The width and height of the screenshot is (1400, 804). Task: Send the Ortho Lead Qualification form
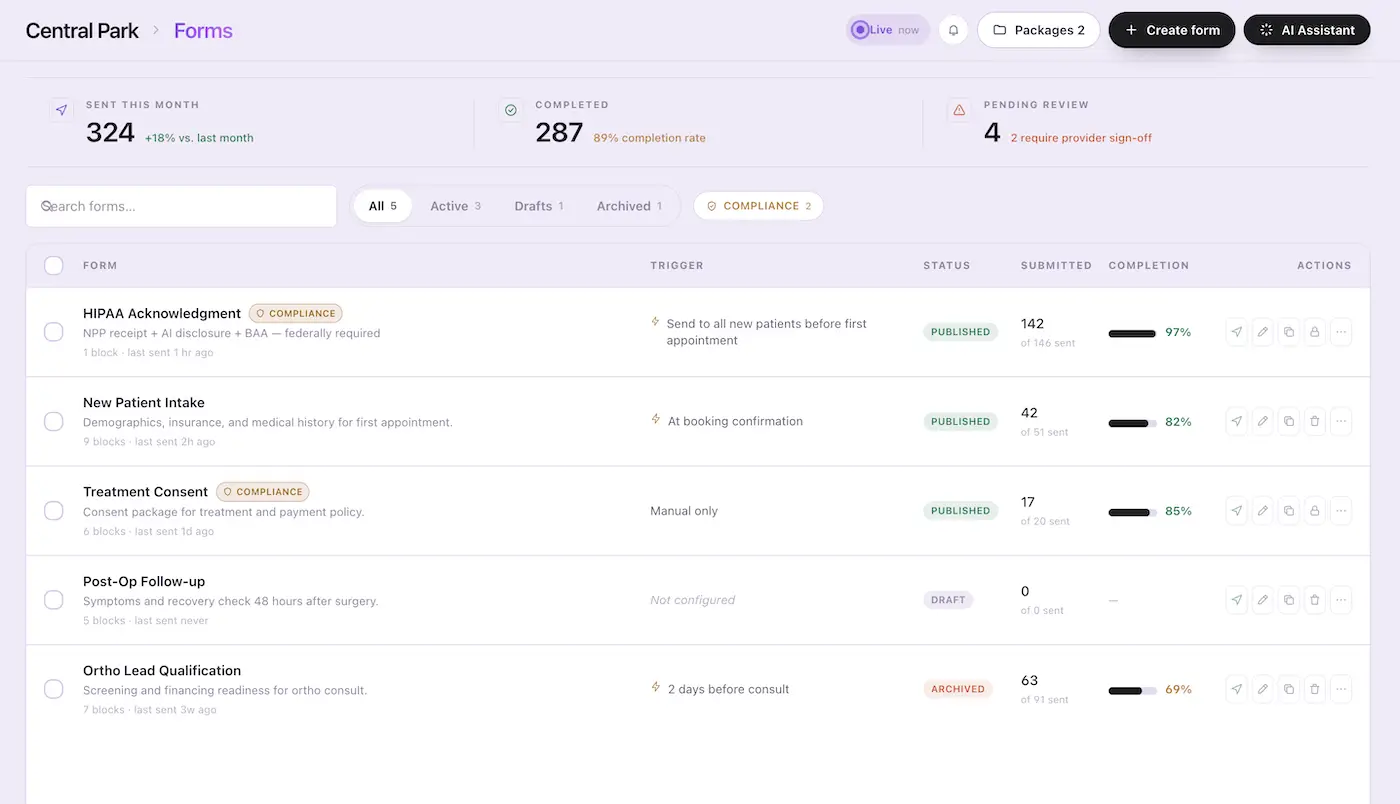pyautogui.click(x=1237, y=689)
